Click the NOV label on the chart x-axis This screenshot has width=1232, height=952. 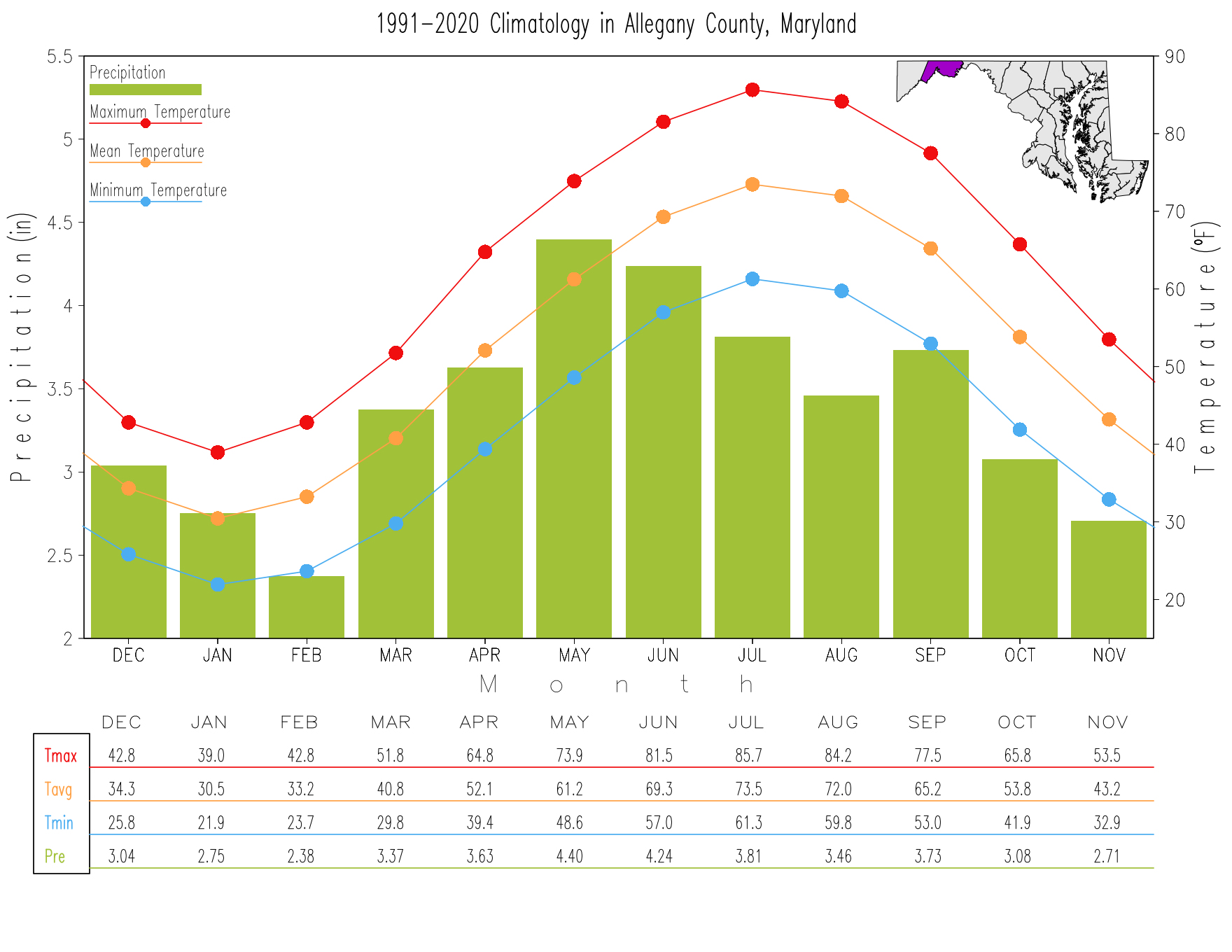[1109, 656]
